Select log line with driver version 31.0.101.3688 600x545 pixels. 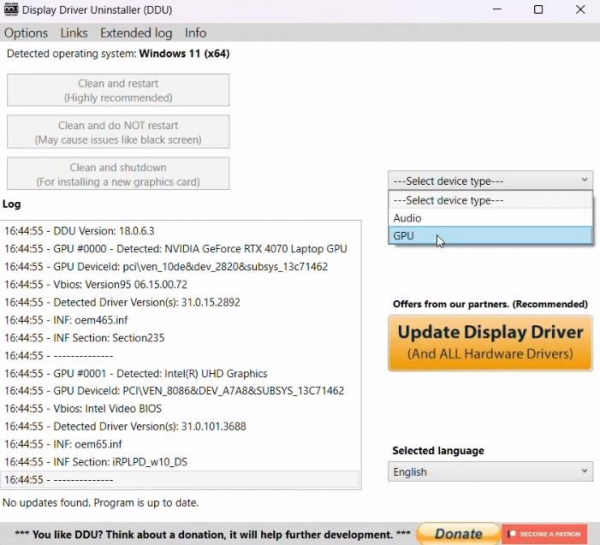tap(180, 426)
